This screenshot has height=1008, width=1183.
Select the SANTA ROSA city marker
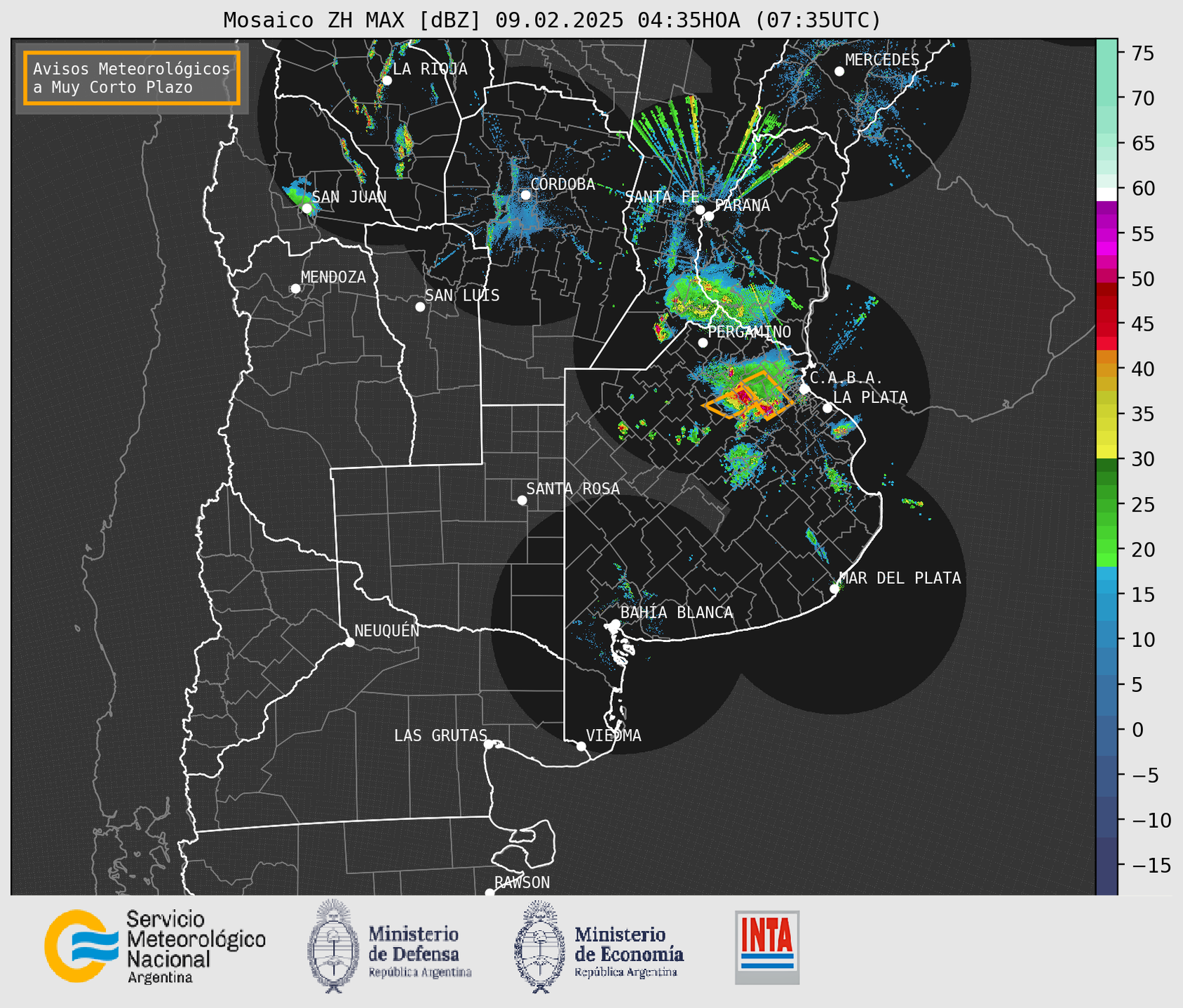(522, 500)
